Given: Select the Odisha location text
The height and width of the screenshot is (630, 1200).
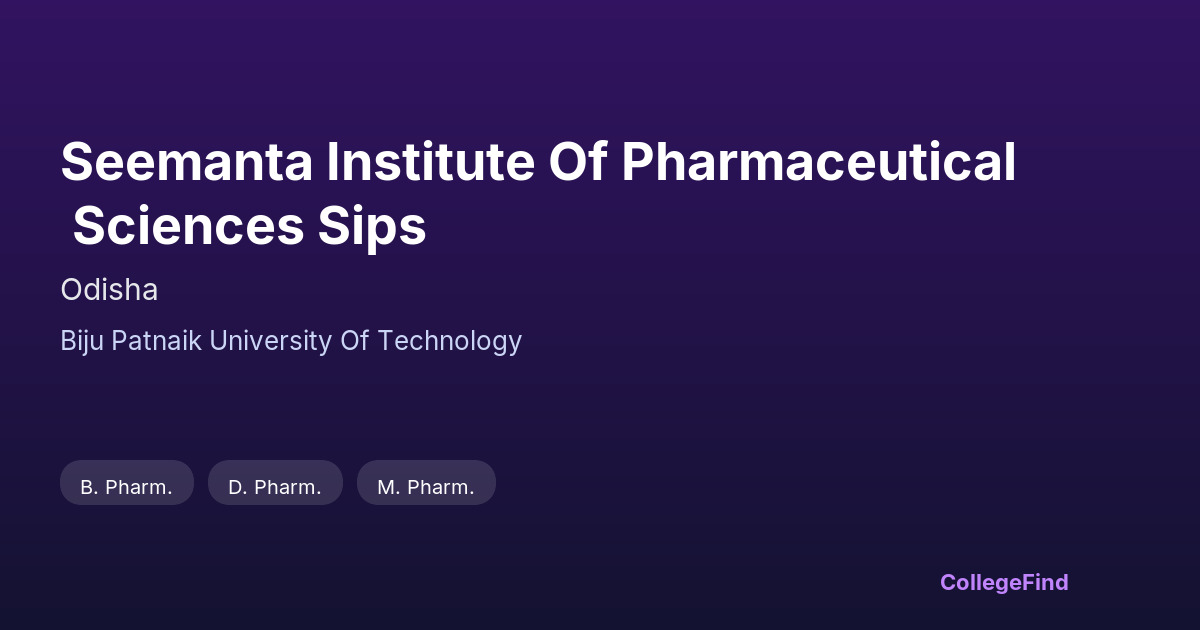Looking at the screenshot, I should 109,290.
